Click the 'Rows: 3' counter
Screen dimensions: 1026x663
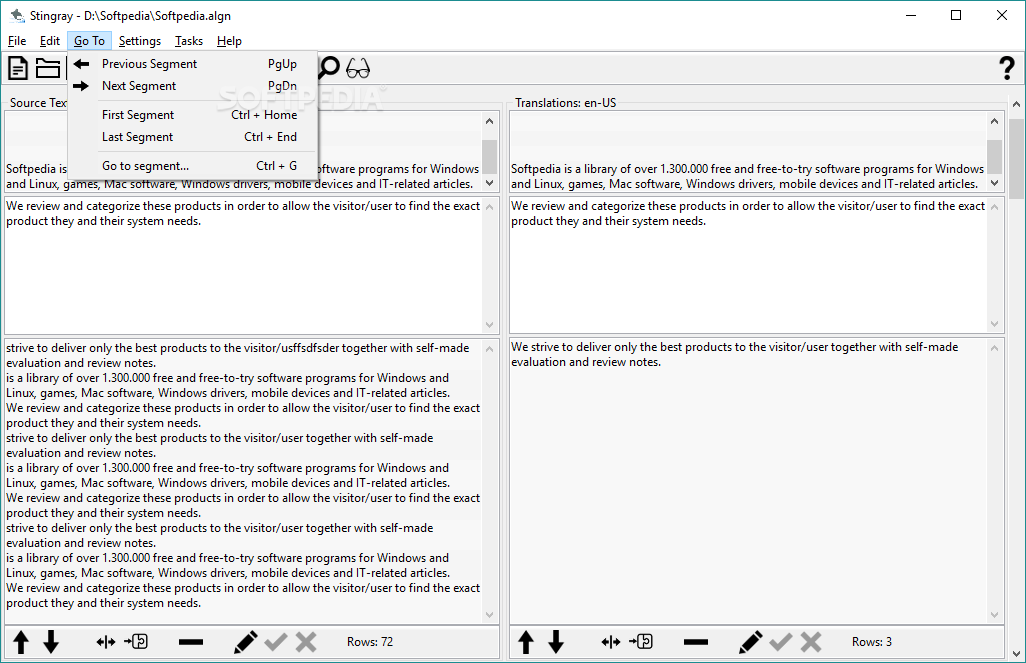point(872,642)
